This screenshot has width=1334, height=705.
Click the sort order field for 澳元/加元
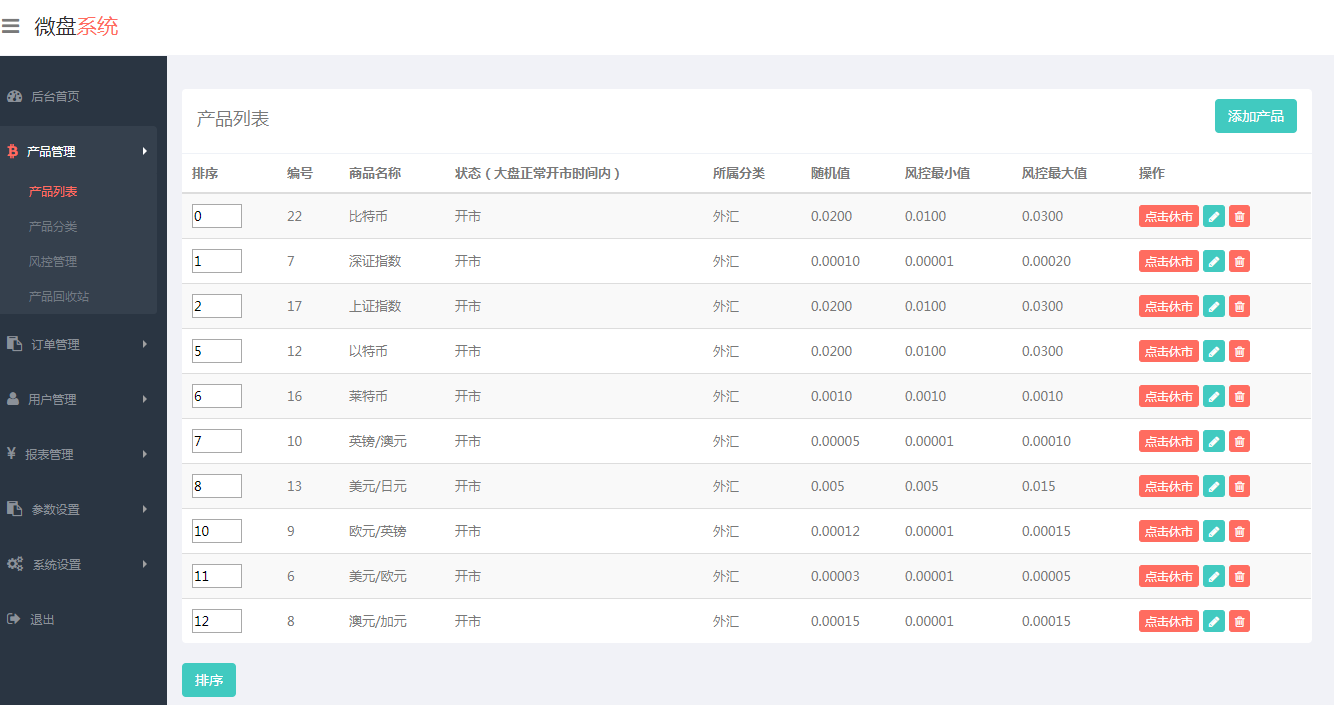click(217, 621)
